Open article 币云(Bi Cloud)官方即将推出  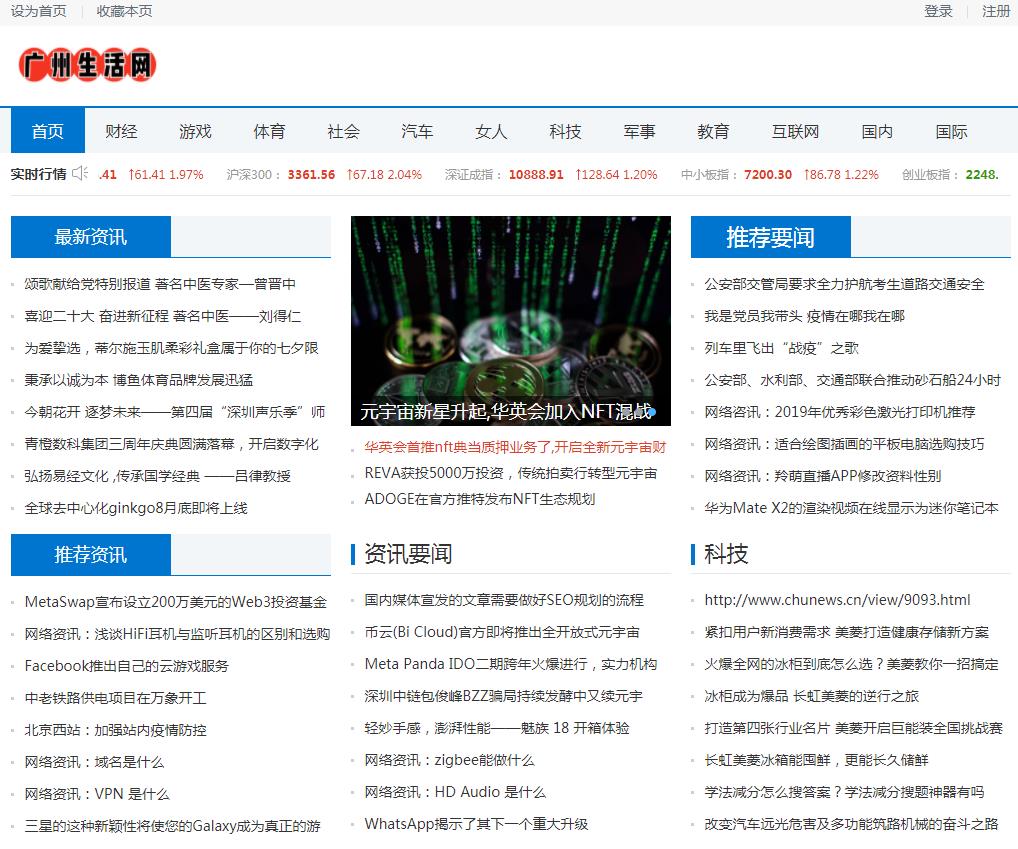click(502, 632)
